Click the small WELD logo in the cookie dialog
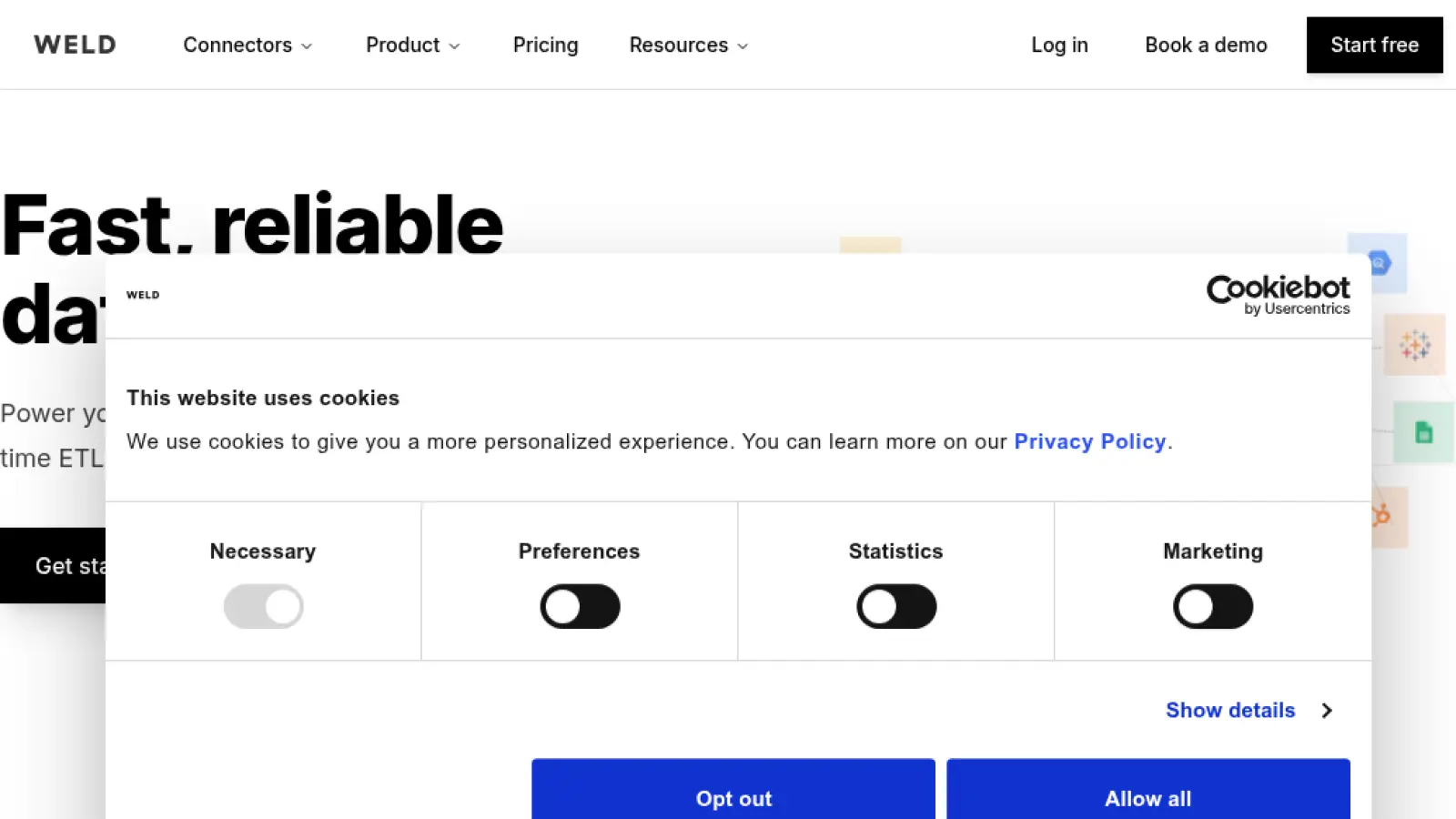 tap(143, 294)
